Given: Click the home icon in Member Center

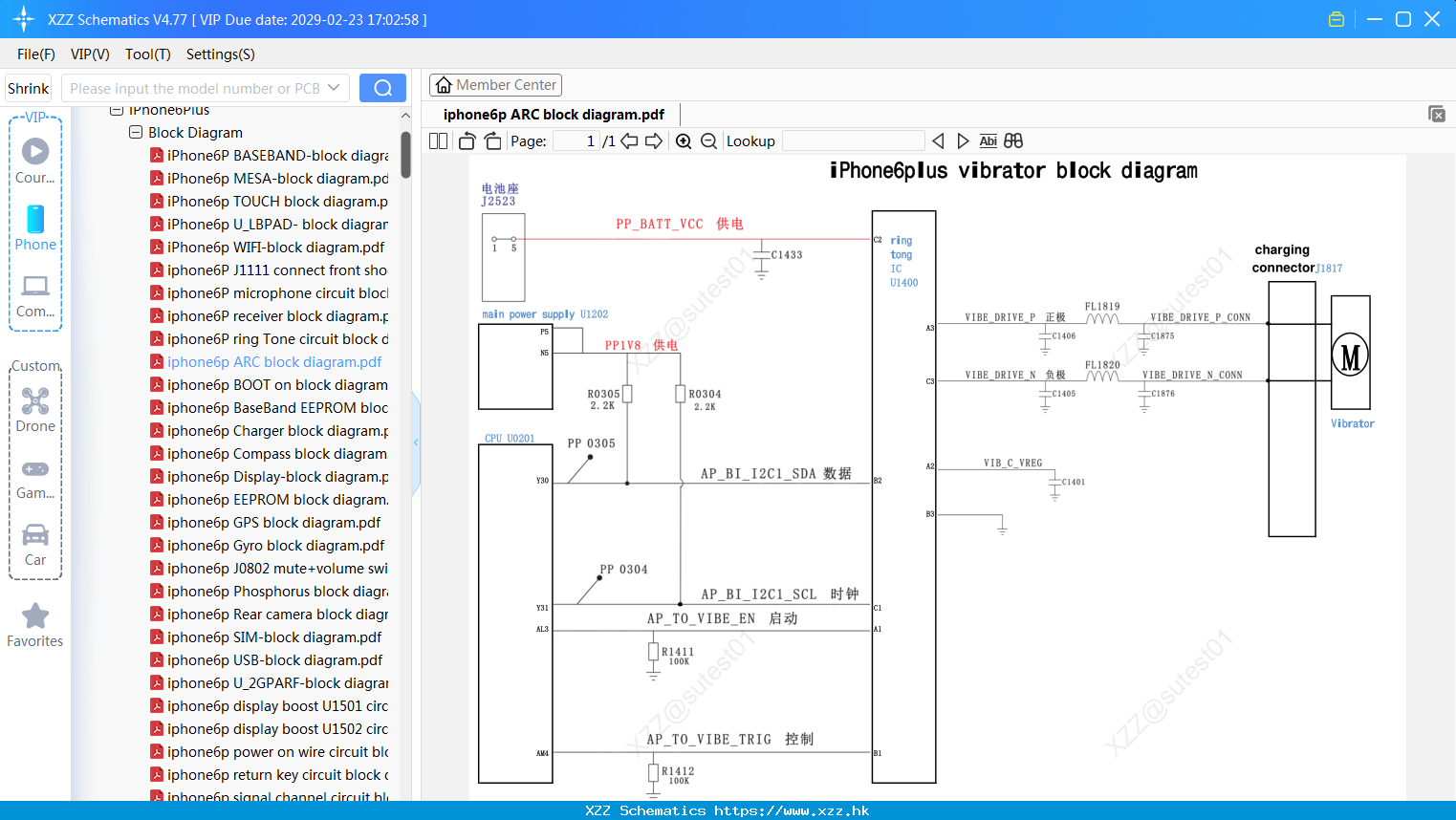Looking at the screenshot, I should 444,85.
